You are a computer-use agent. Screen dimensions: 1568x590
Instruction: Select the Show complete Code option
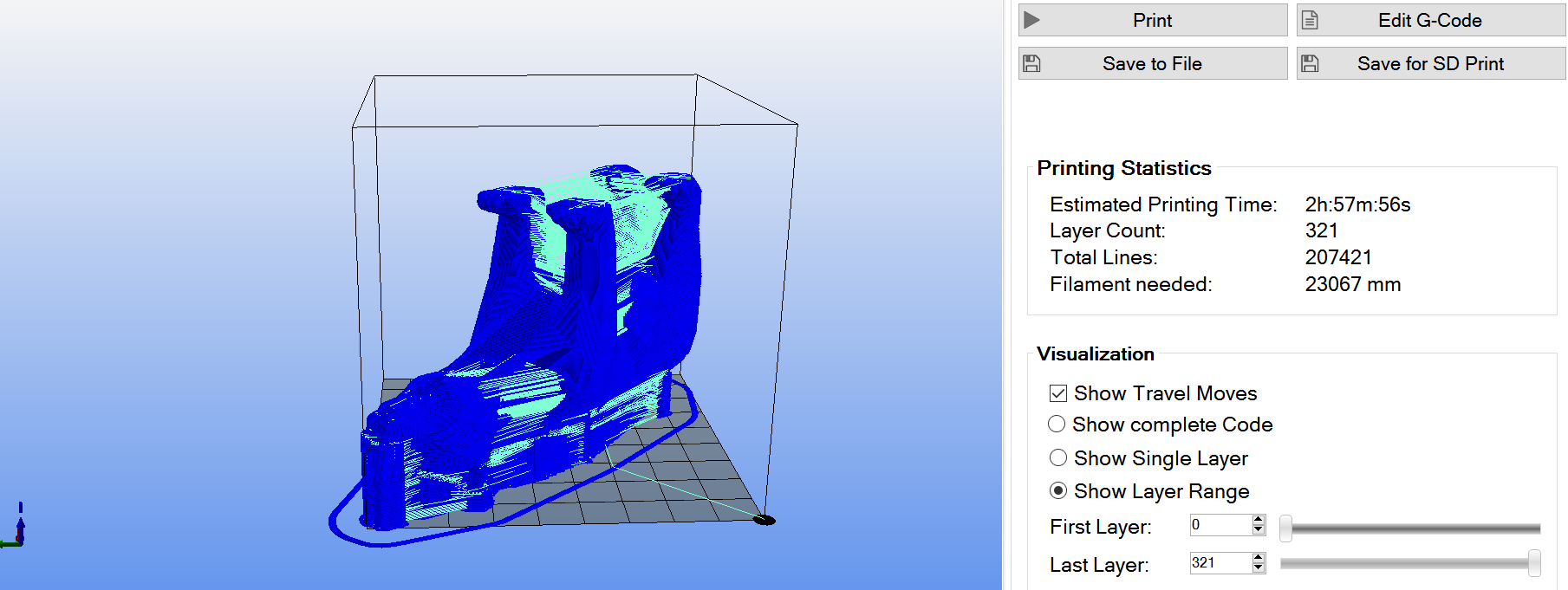point(1057,425)
